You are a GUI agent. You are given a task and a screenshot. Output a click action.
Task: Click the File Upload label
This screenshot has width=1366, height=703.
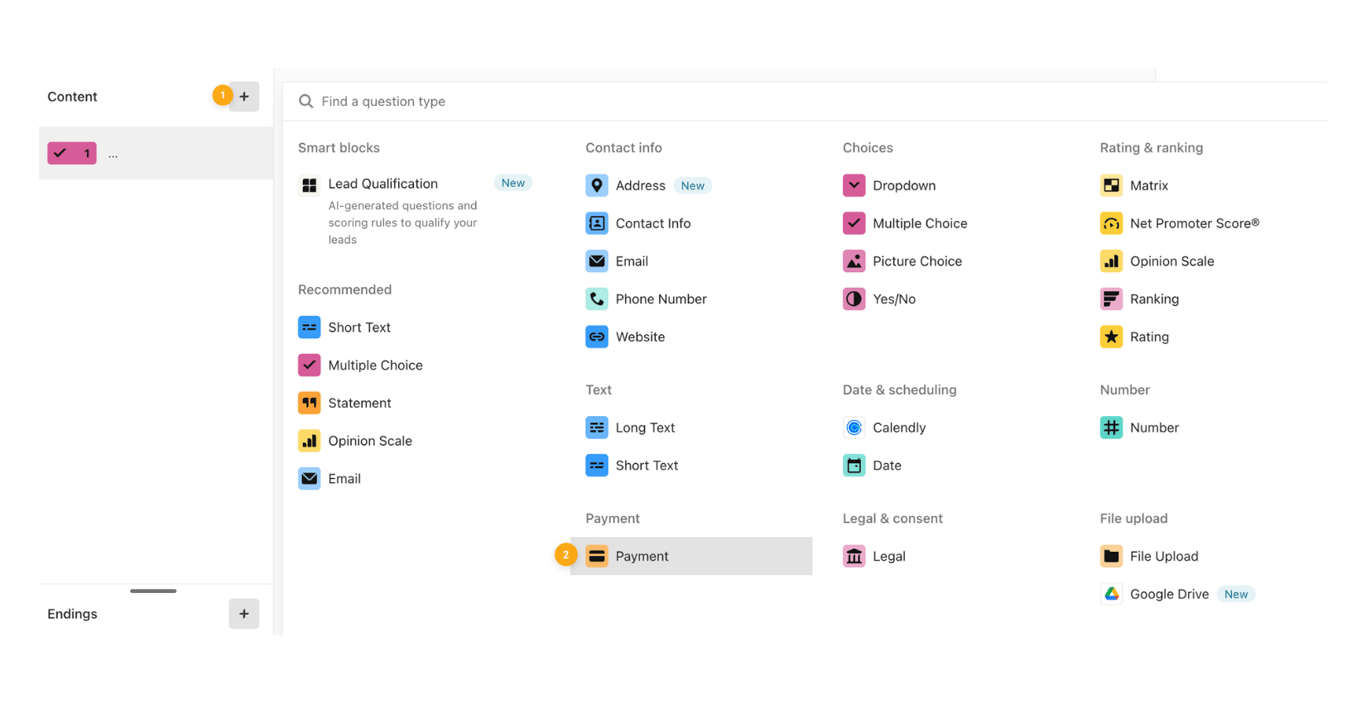tap(1164, 556)
